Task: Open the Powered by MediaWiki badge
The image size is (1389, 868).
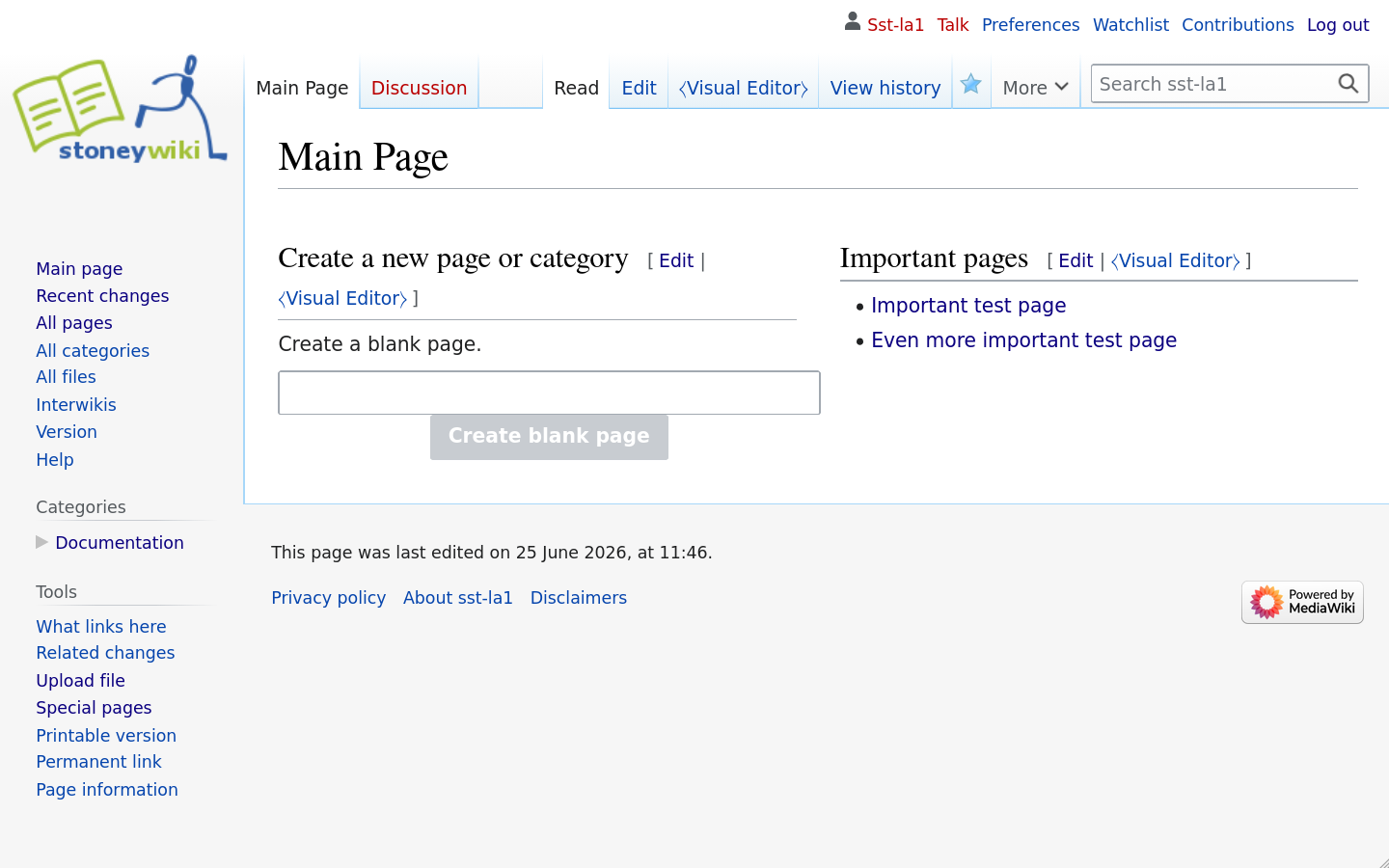Action: [x=1302, y=602]
